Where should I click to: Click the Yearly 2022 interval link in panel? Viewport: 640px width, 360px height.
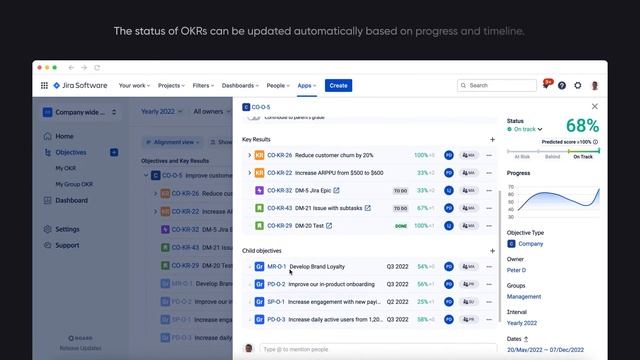point(522,323)
